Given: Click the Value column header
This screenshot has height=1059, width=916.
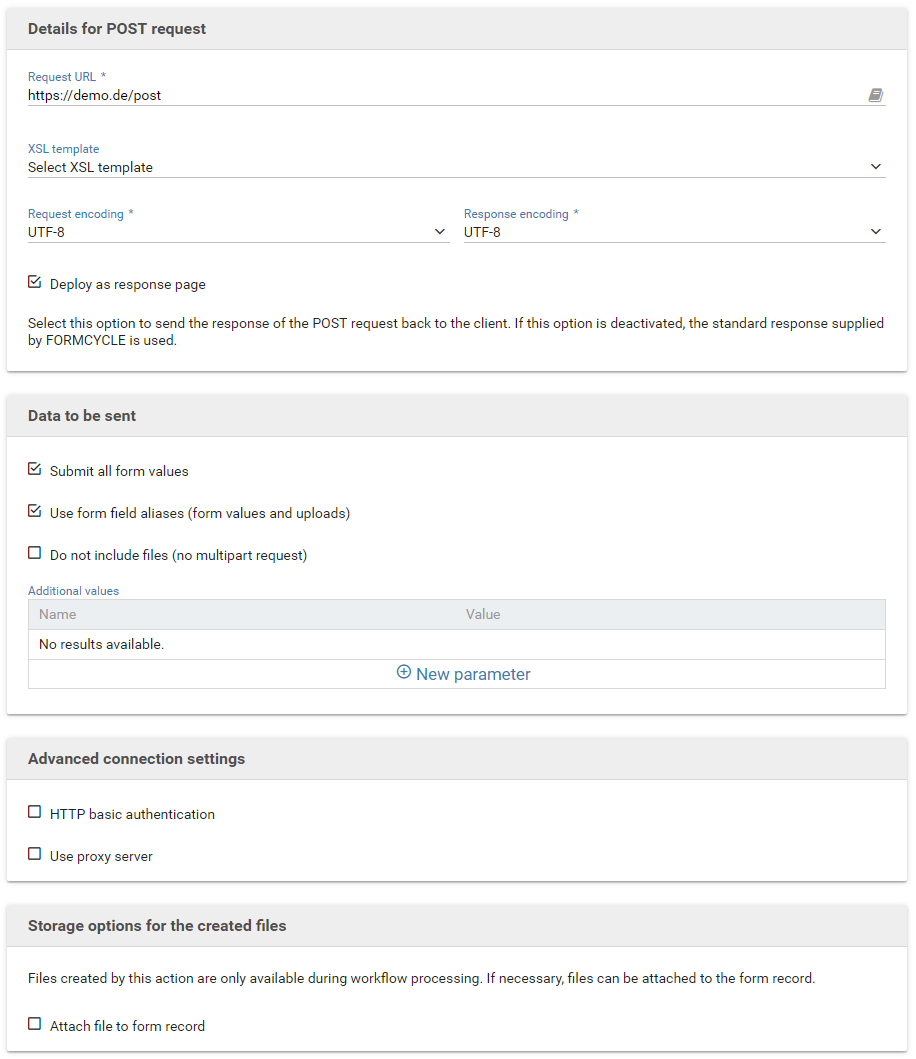Looking at the screenshot, I should click(x=483, y=615).
